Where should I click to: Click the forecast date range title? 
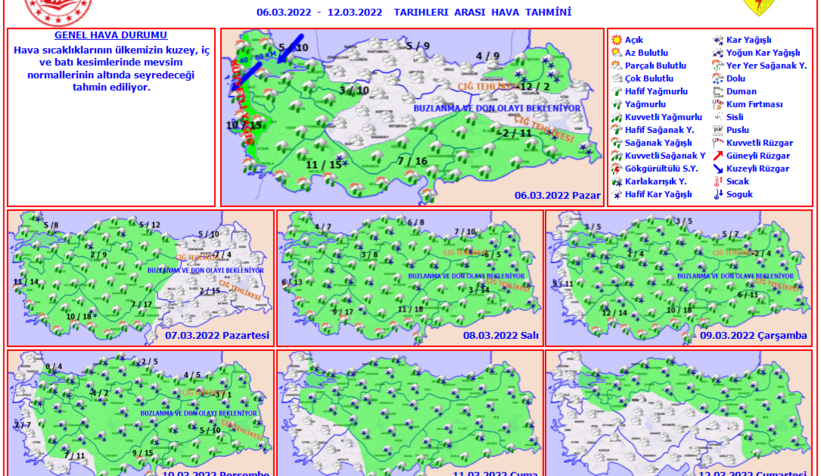(413, 12)
